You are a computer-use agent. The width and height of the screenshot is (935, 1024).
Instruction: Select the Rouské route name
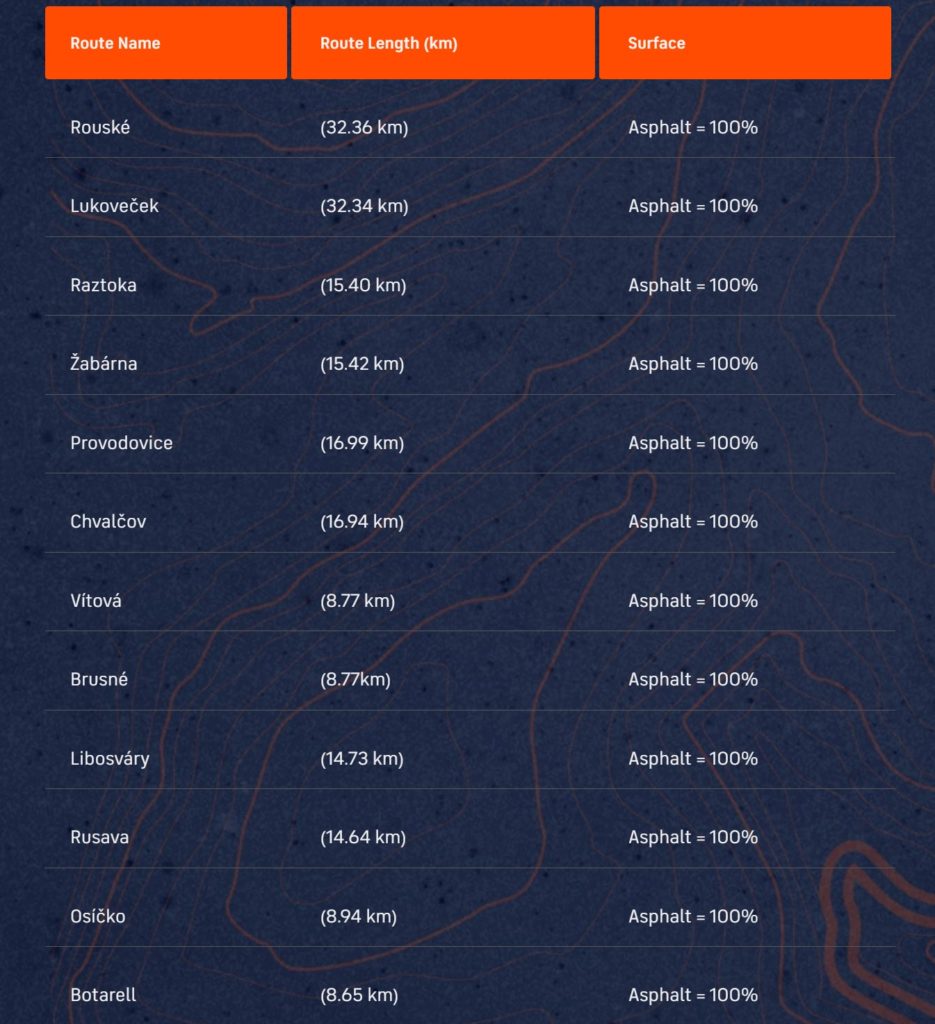point(100,127)
